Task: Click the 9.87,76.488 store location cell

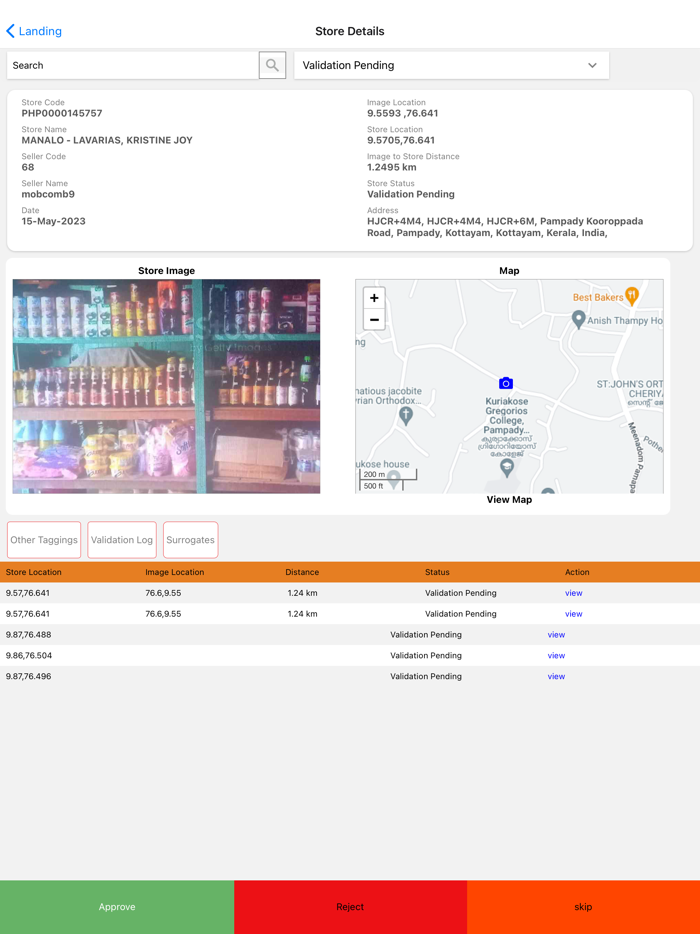Action: 29,634
